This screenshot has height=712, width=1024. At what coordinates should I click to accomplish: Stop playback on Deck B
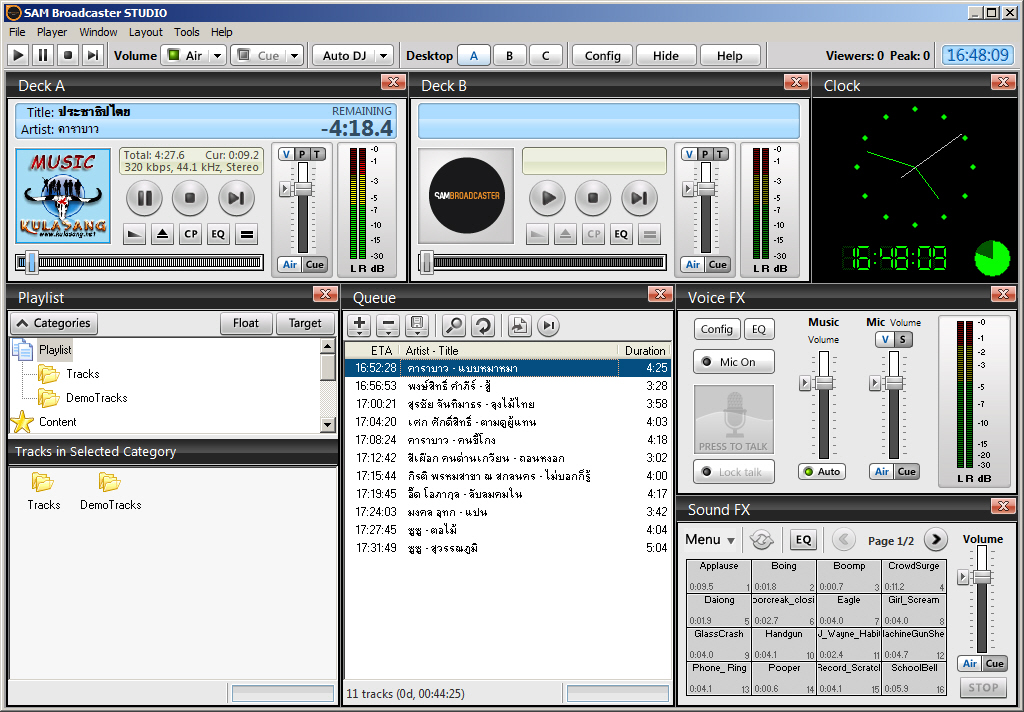(593, 198)
